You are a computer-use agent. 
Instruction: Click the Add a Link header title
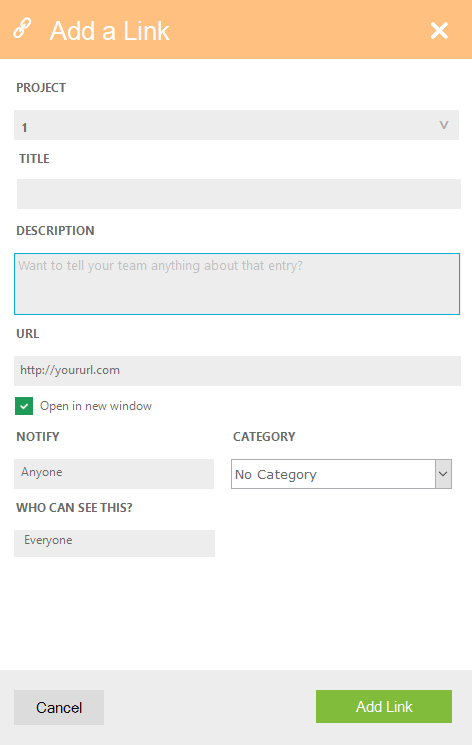[109, 31]
